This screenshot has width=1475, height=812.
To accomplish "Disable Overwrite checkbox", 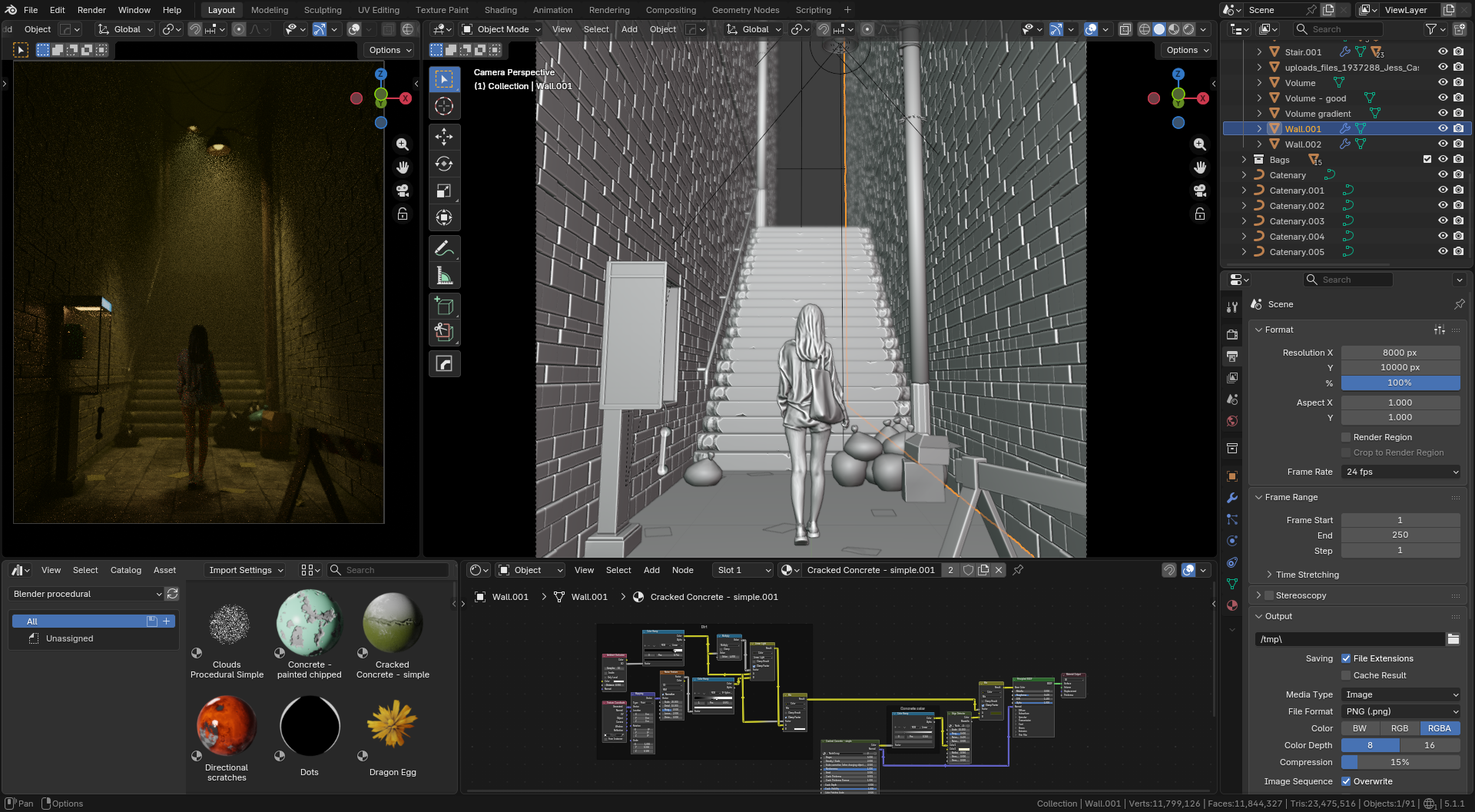I will pos(1346,781).
